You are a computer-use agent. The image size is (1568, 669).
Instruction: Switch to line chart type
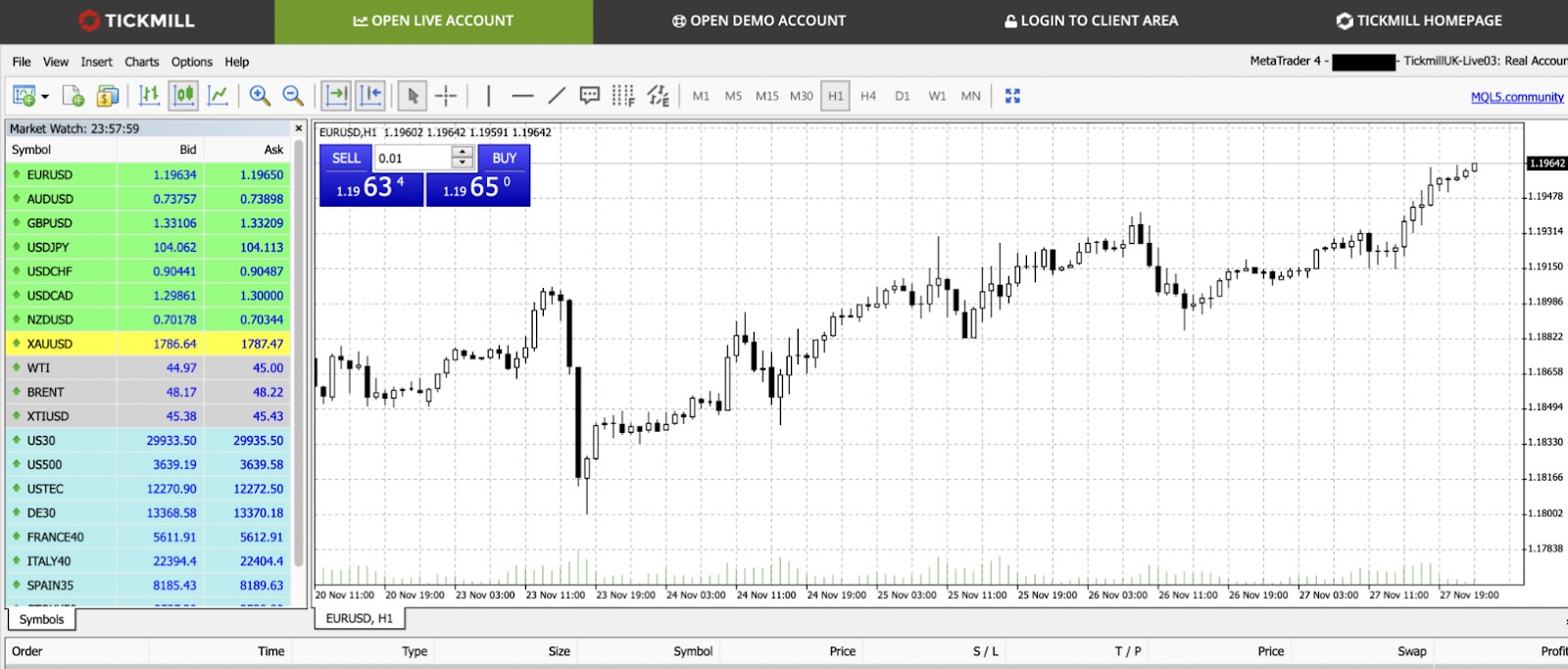[218, 95]
